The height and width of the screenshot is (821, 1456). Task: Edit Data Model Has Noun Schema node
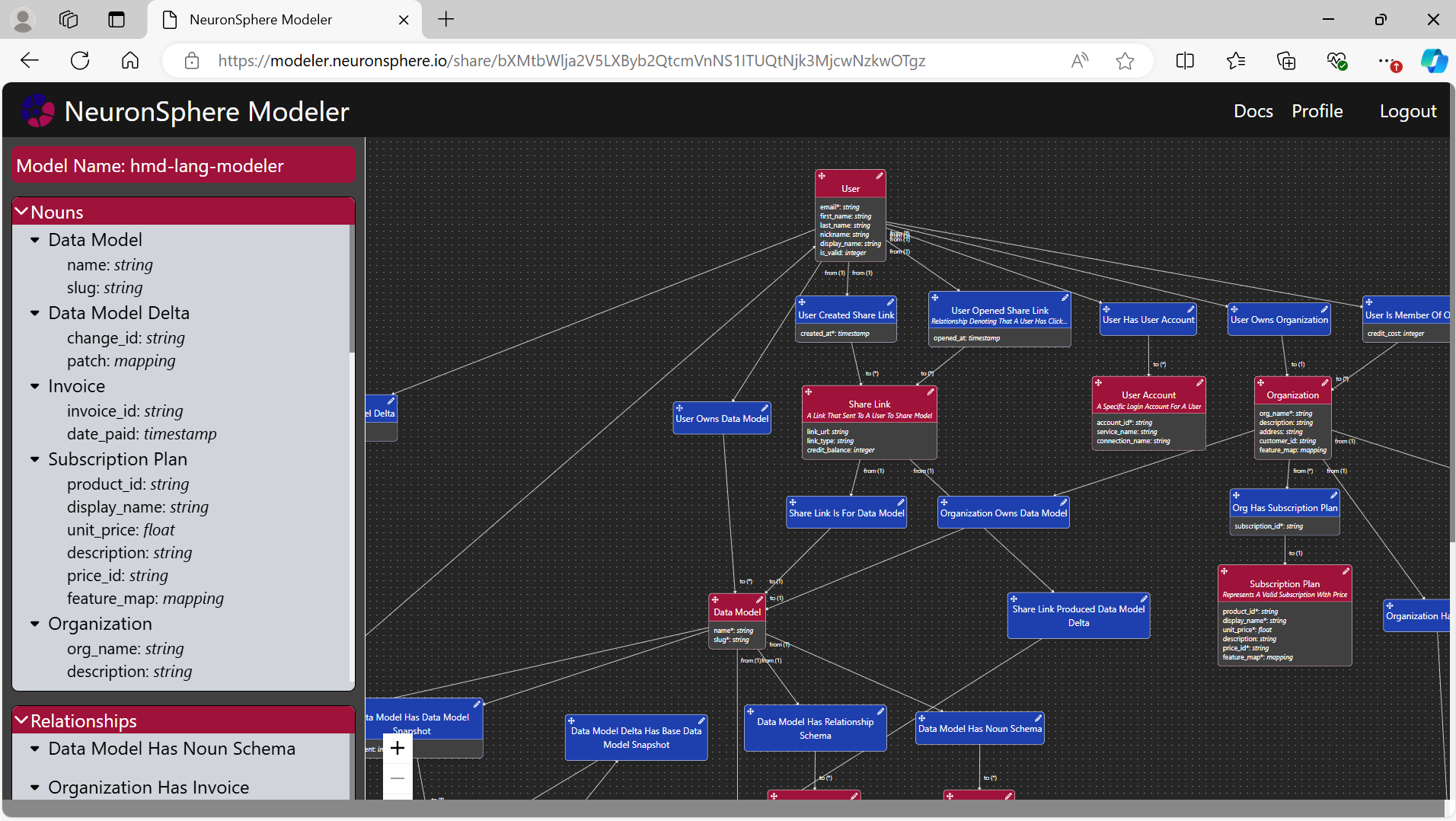[1037, 718]
